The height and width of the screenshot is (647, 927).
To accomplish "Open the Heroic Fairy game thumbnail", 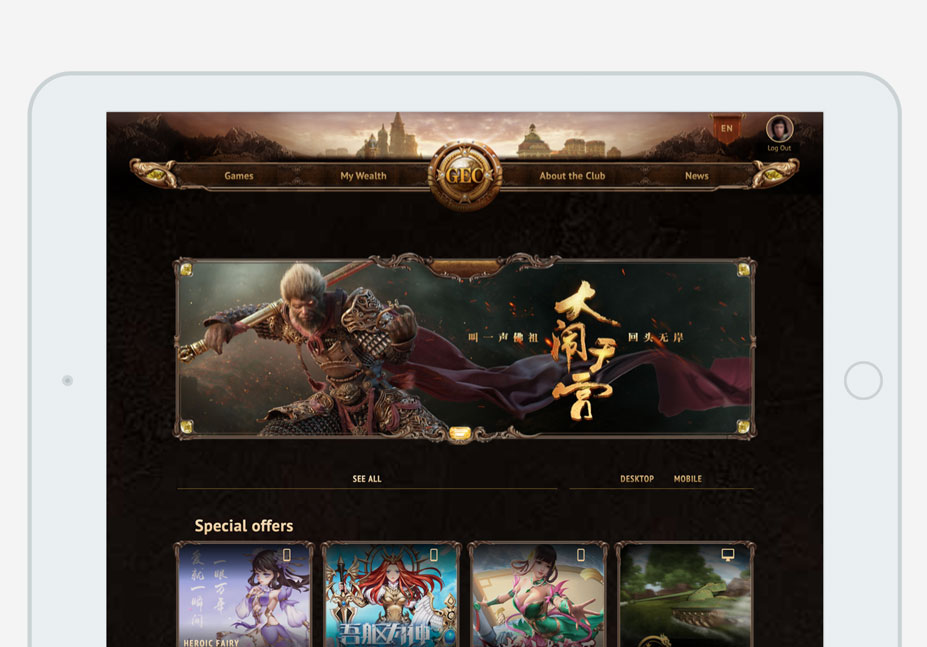I will [x=244, y=596].
